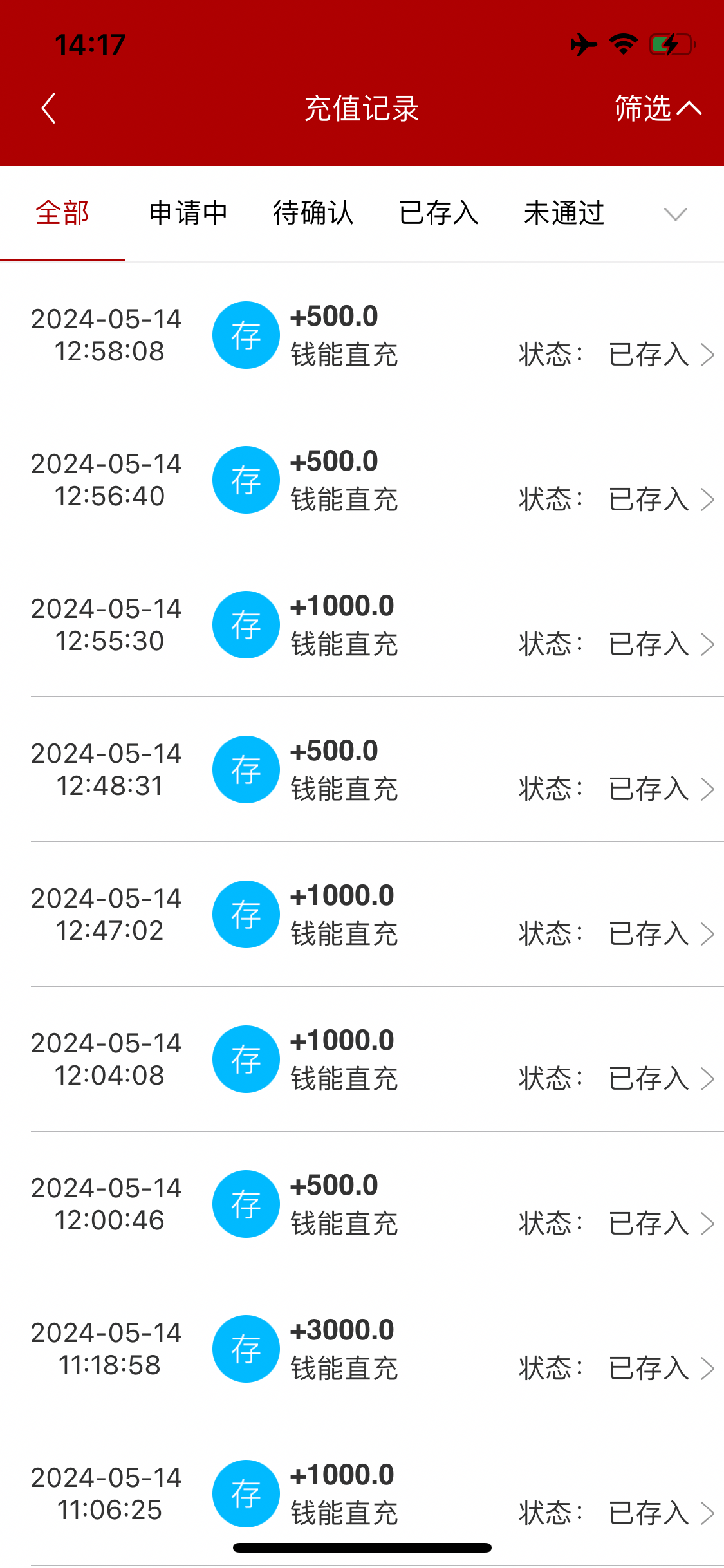Tap the back arrow icon
This screenshot has width=724, height=1568.
pyautogui.click(x=49, y=108)
